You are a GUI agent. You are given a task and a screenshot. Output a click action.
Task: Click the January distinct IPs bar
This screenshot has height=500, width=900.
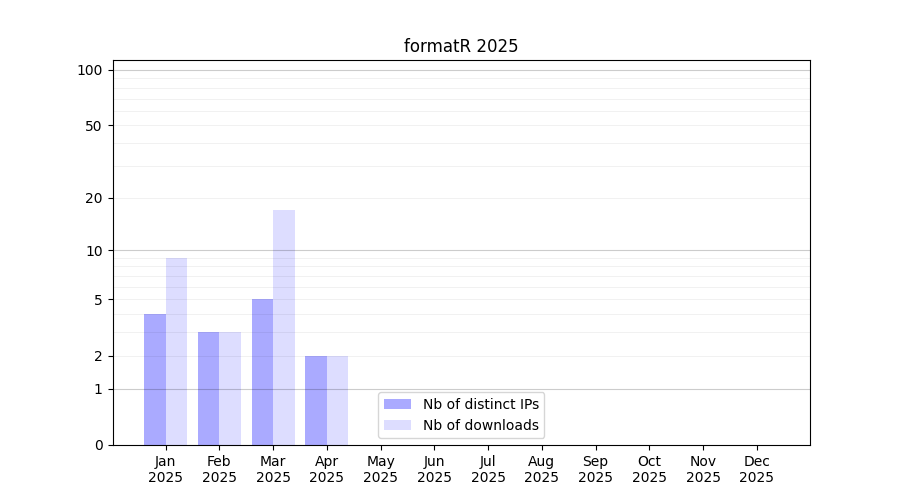click(x=155, y=380)
